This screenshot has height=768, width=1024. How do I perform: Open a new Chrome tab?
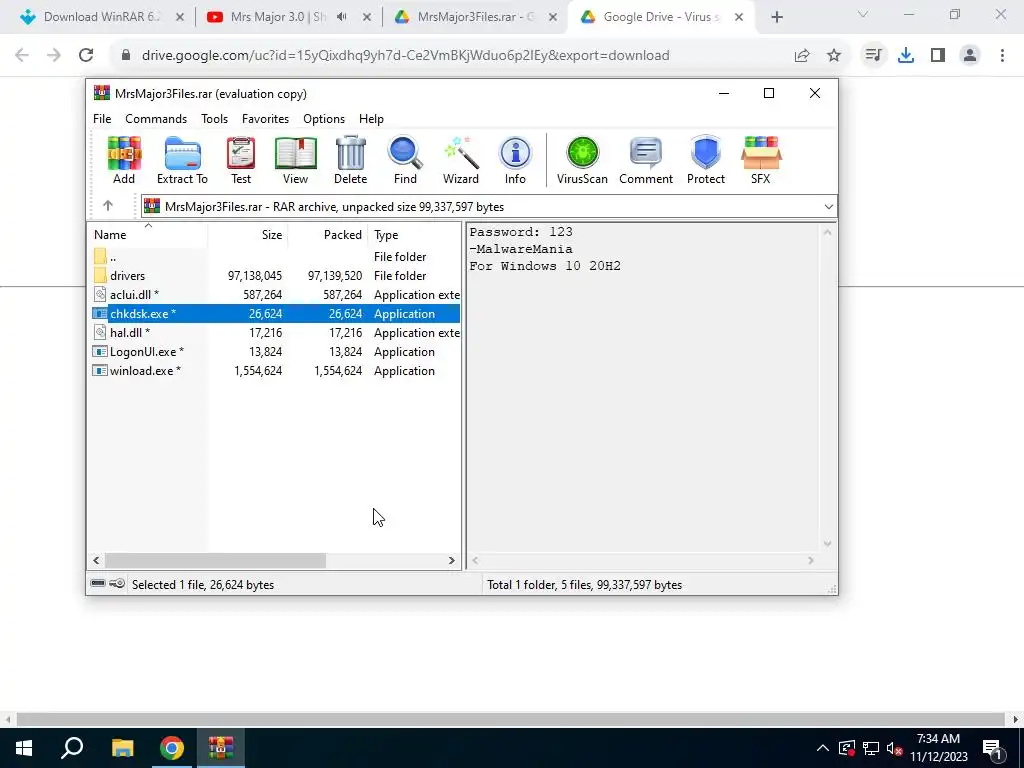click(776, 17)
